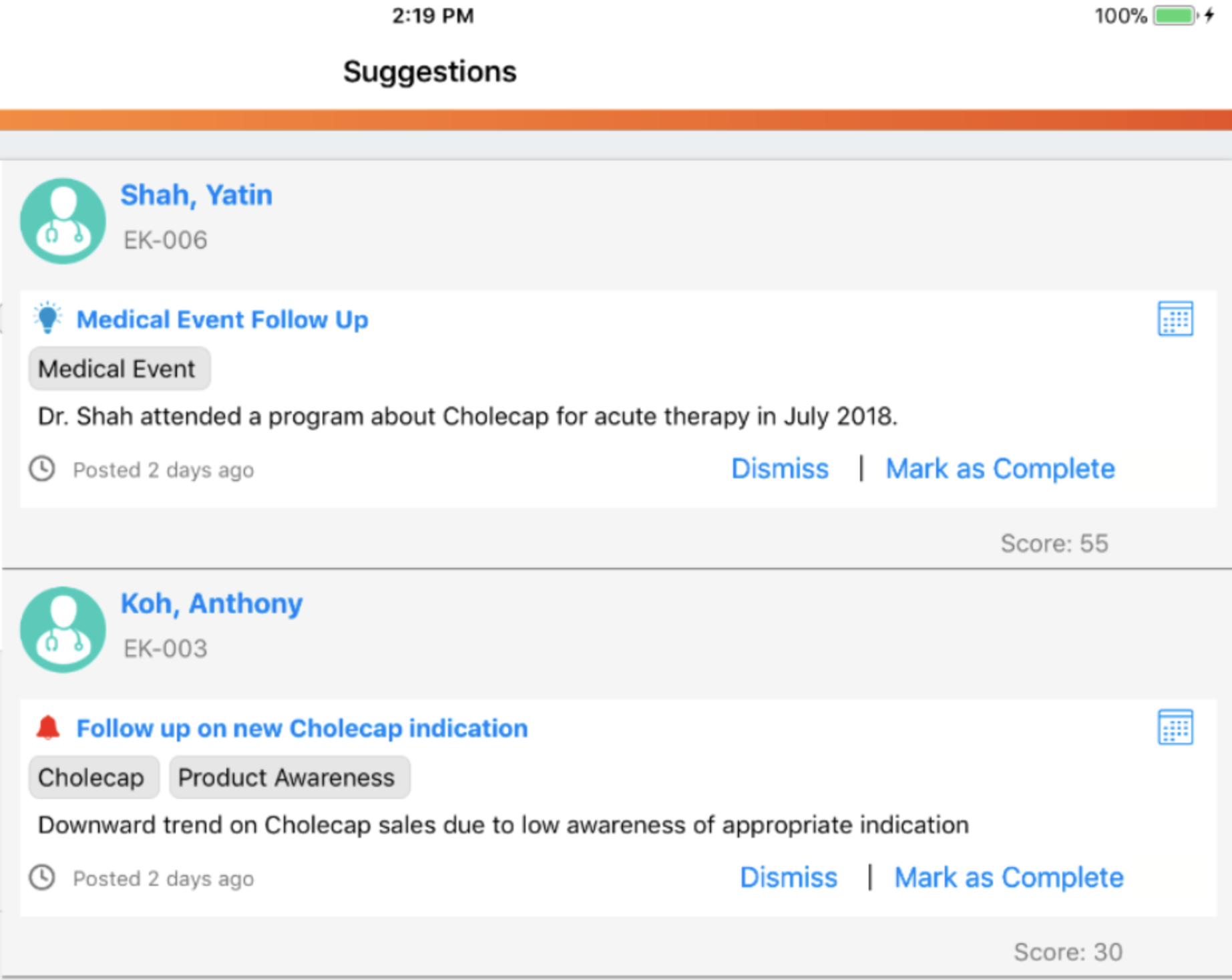
Task: Click clock icon in Koh's suggestion card
Action: (42, 878)
